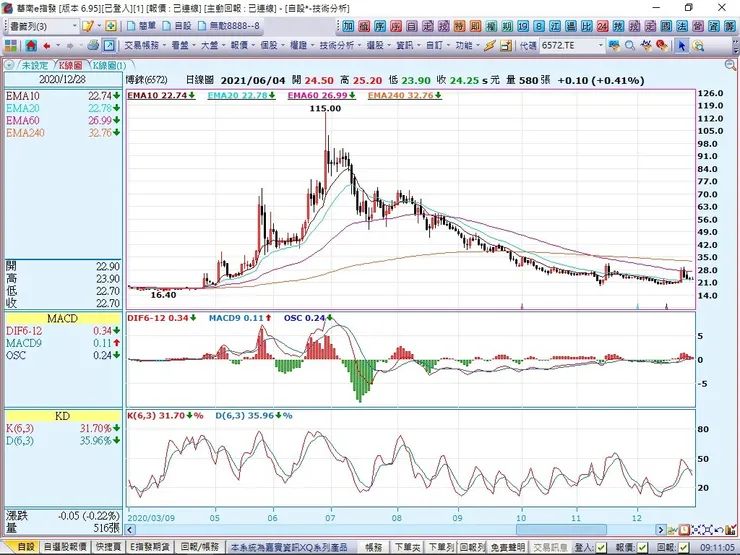Click the 免責聲明 button
Screen dimensions: 740x555
click(x=508, y=547)
